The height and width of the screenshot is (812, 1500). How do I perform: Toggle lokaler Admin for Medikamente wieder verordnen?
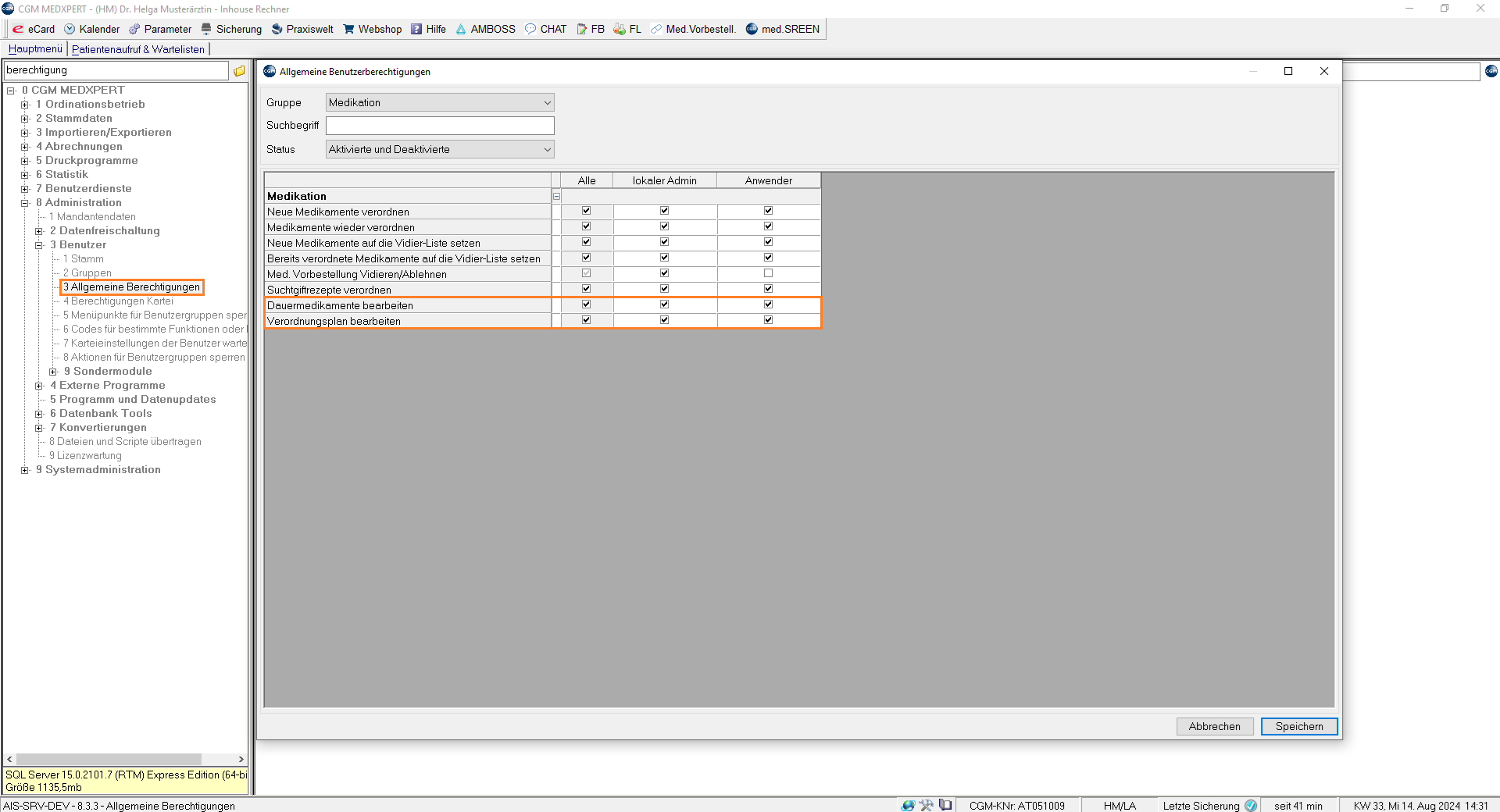(664, 226)
